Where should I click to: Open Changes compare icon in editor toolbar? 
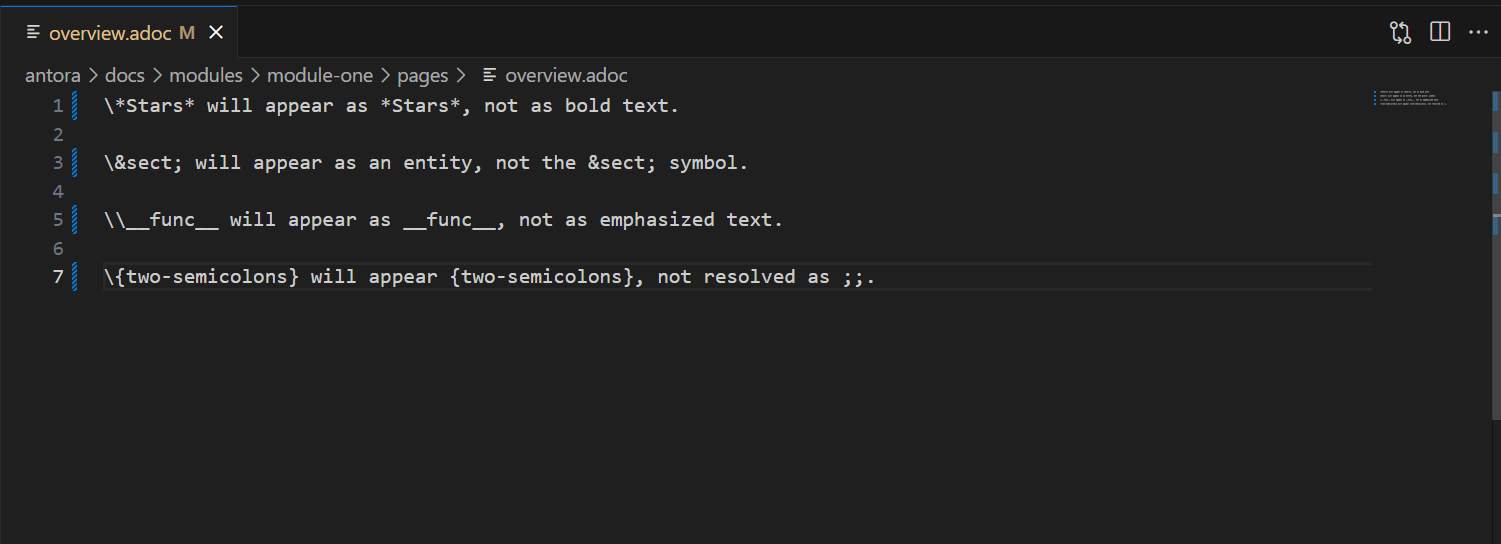tap(1400, 33)
